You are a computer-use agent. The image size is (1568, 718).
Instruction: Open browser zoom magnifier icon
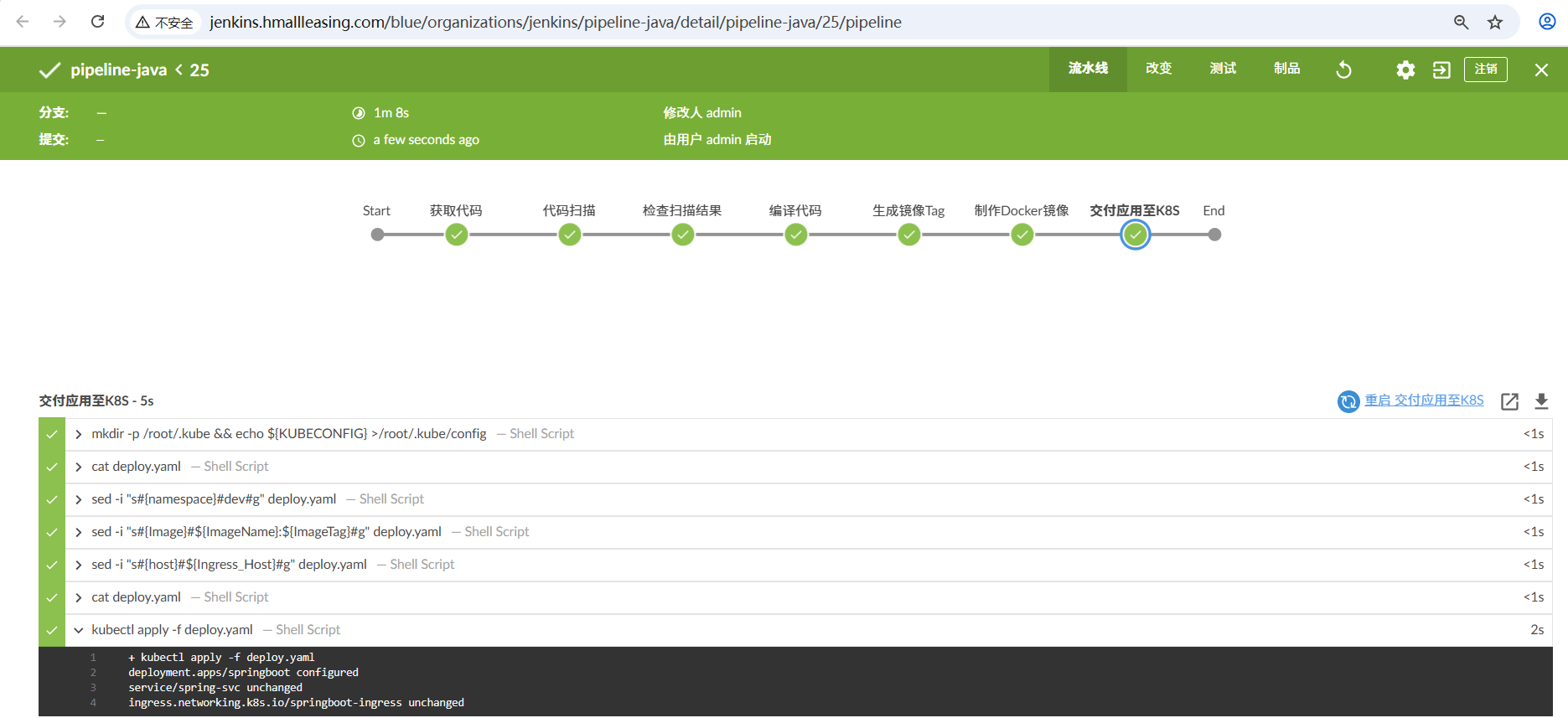point(1461,23)
